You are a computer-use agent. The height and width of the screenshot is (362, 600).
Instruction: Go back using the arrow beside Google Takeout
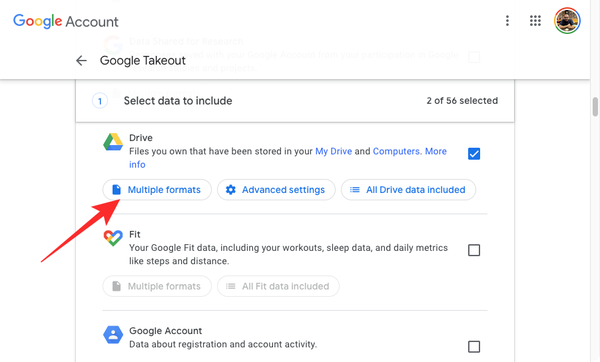coord(81,60)
